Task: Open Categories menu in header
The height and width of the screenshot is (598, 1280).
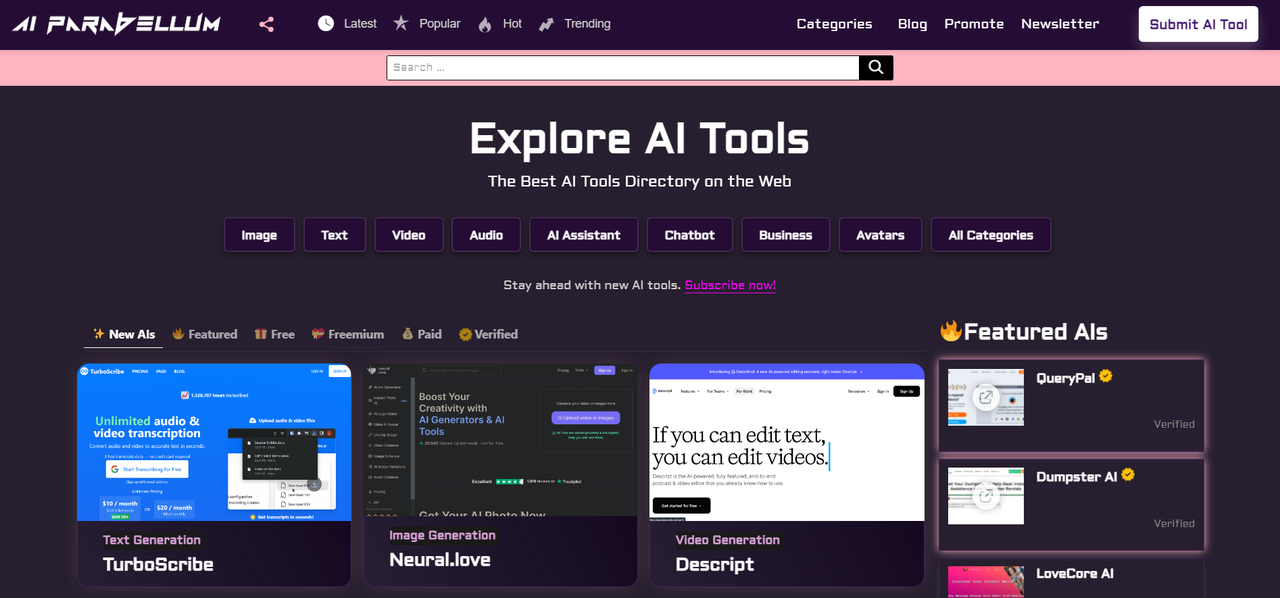Action: point(834,24)
